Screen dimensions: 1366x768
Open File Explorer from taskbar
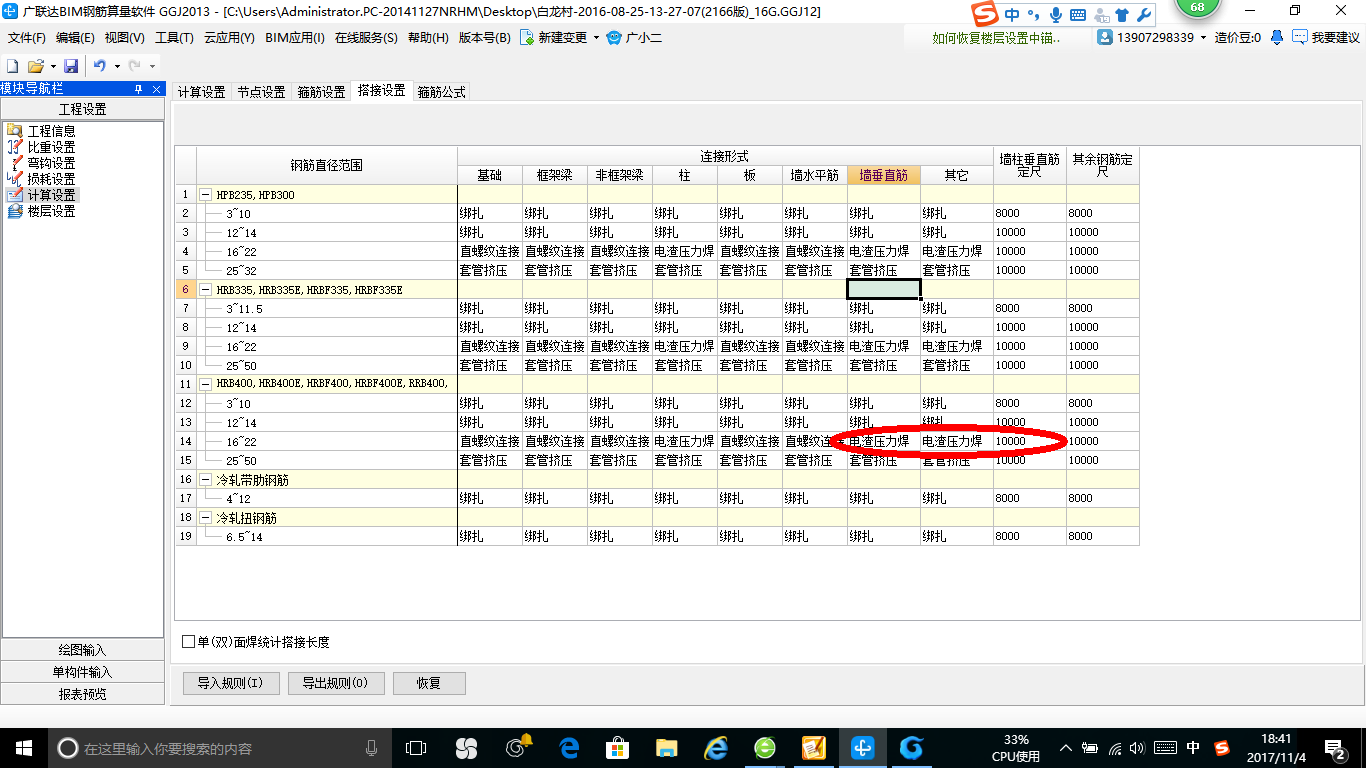(666, 747)
